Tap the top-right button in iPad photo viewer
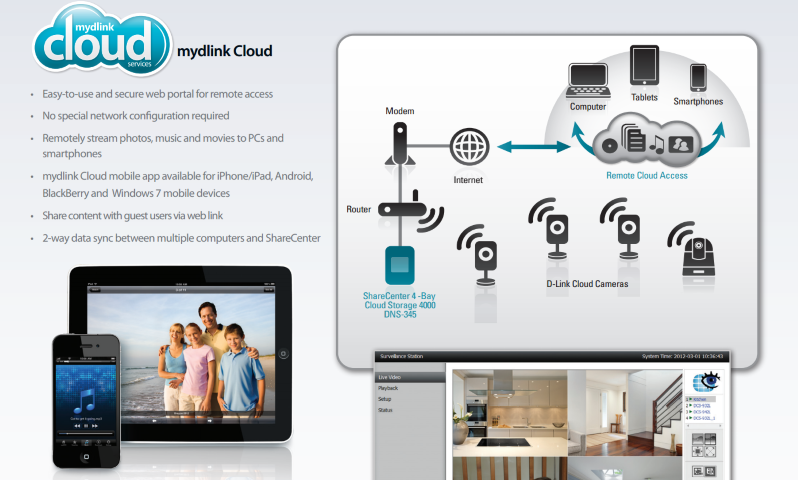The image size is (798, 480). 268,289
